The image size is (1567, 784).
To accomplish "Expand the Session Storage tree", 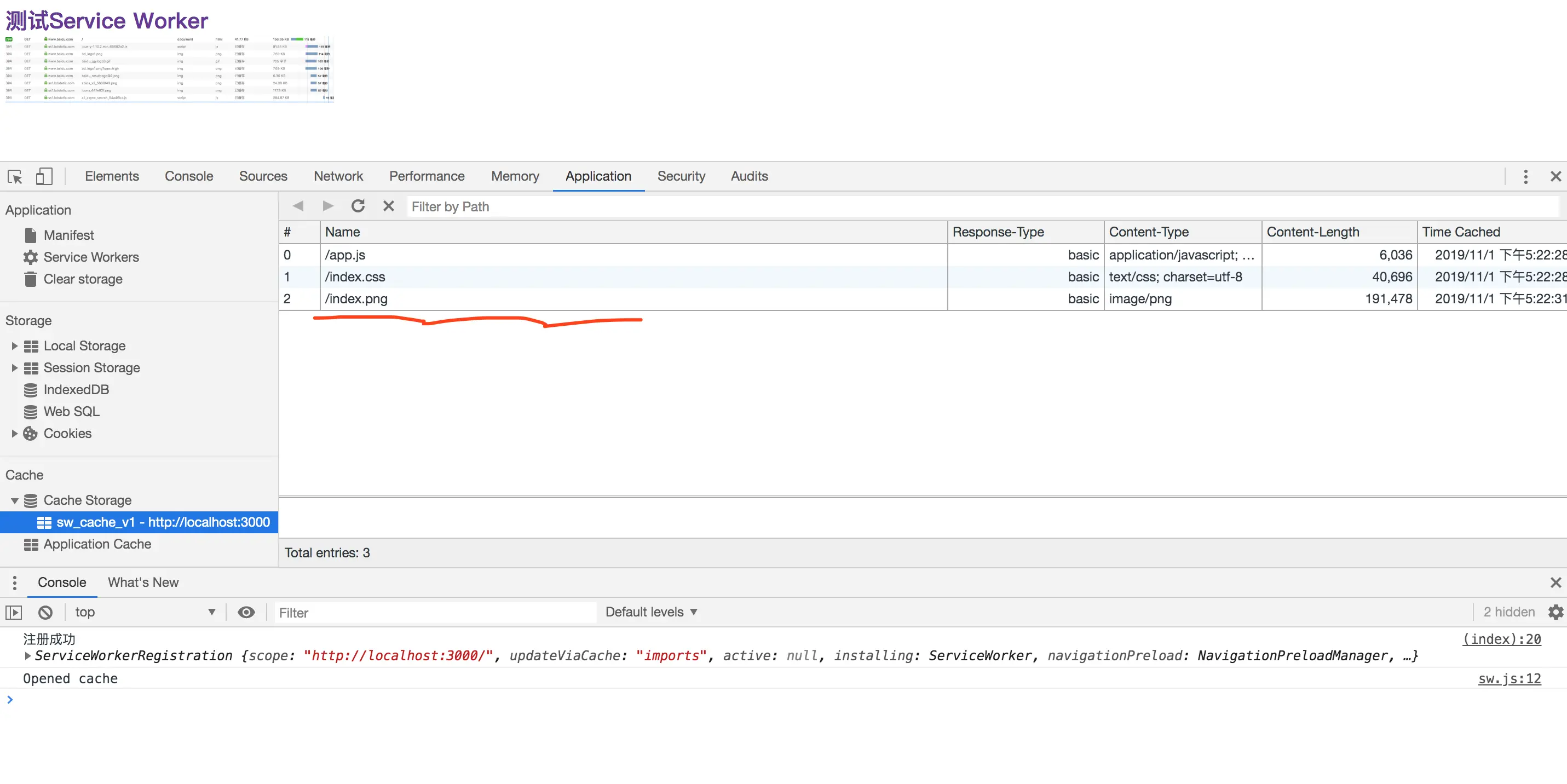I will click(14, 367).
